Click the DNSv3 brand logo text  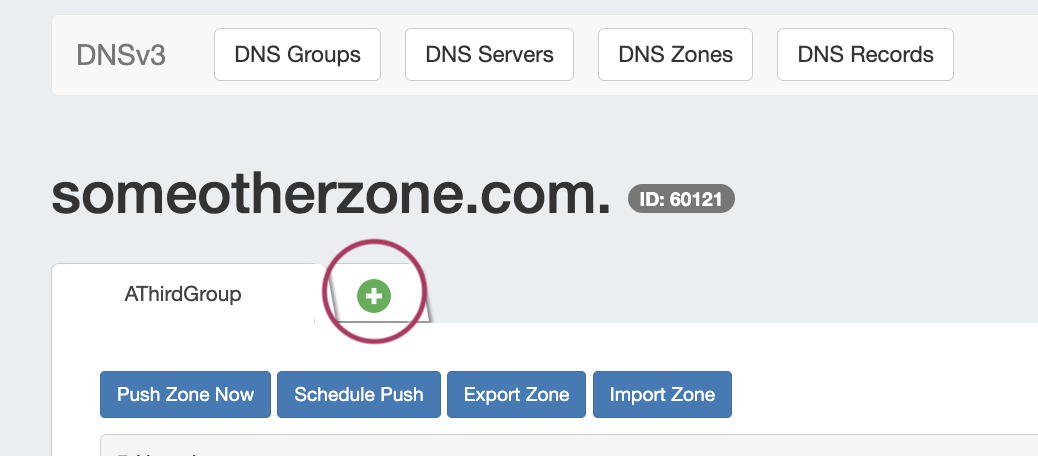click(x=121, y=55)
